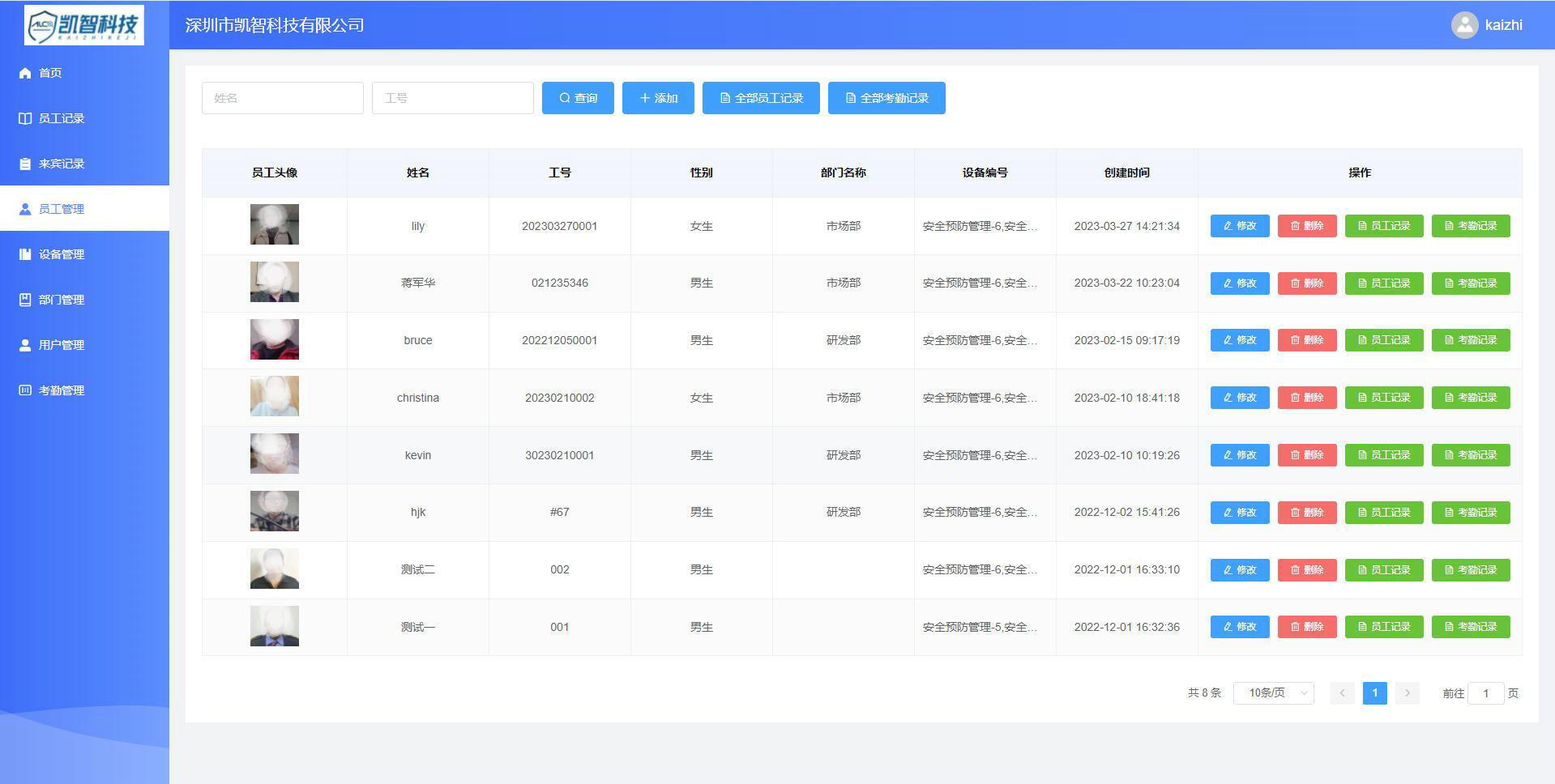Delete 蒋军华's record
Screen dimensions: 1555x784
(x=1307, y=283)
